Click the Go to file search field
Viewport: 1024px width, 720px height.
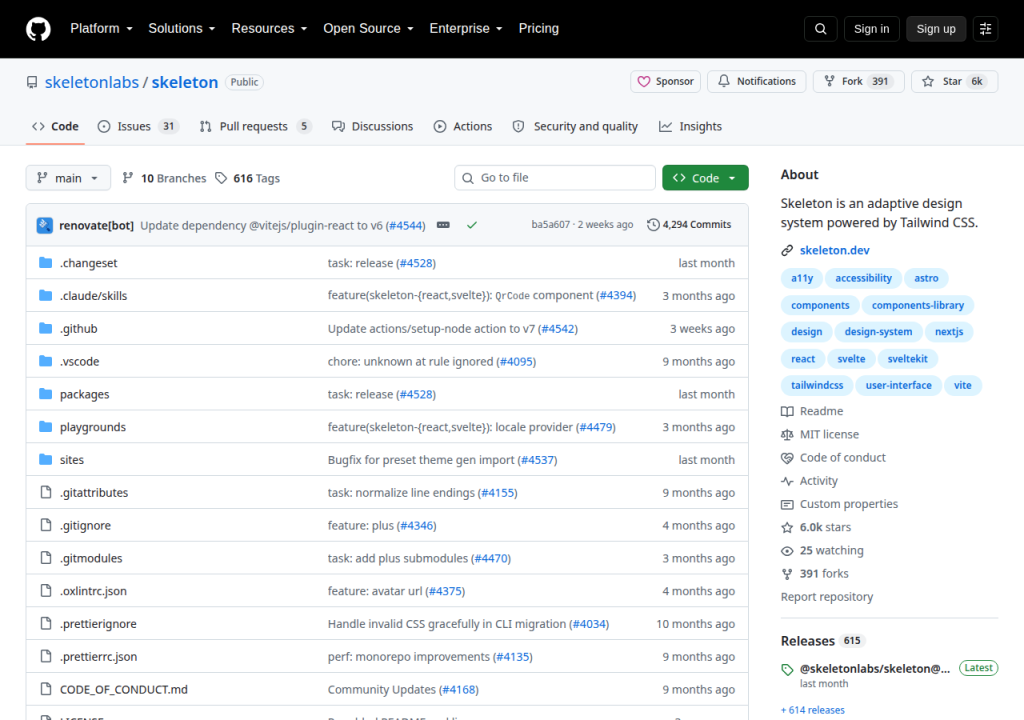(555, 178)
